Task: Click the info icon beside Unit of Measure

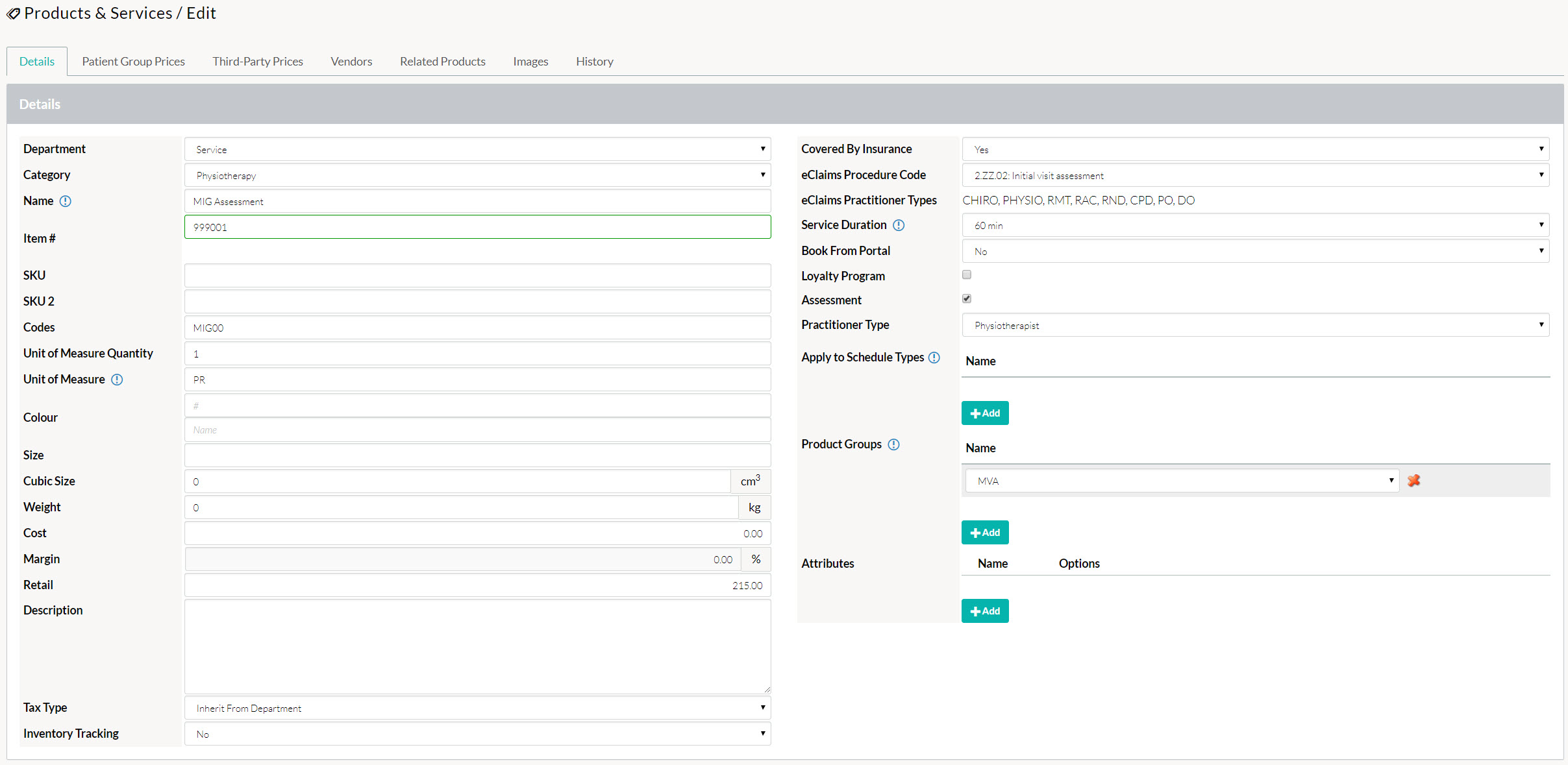Action: [x=117, y=380]
